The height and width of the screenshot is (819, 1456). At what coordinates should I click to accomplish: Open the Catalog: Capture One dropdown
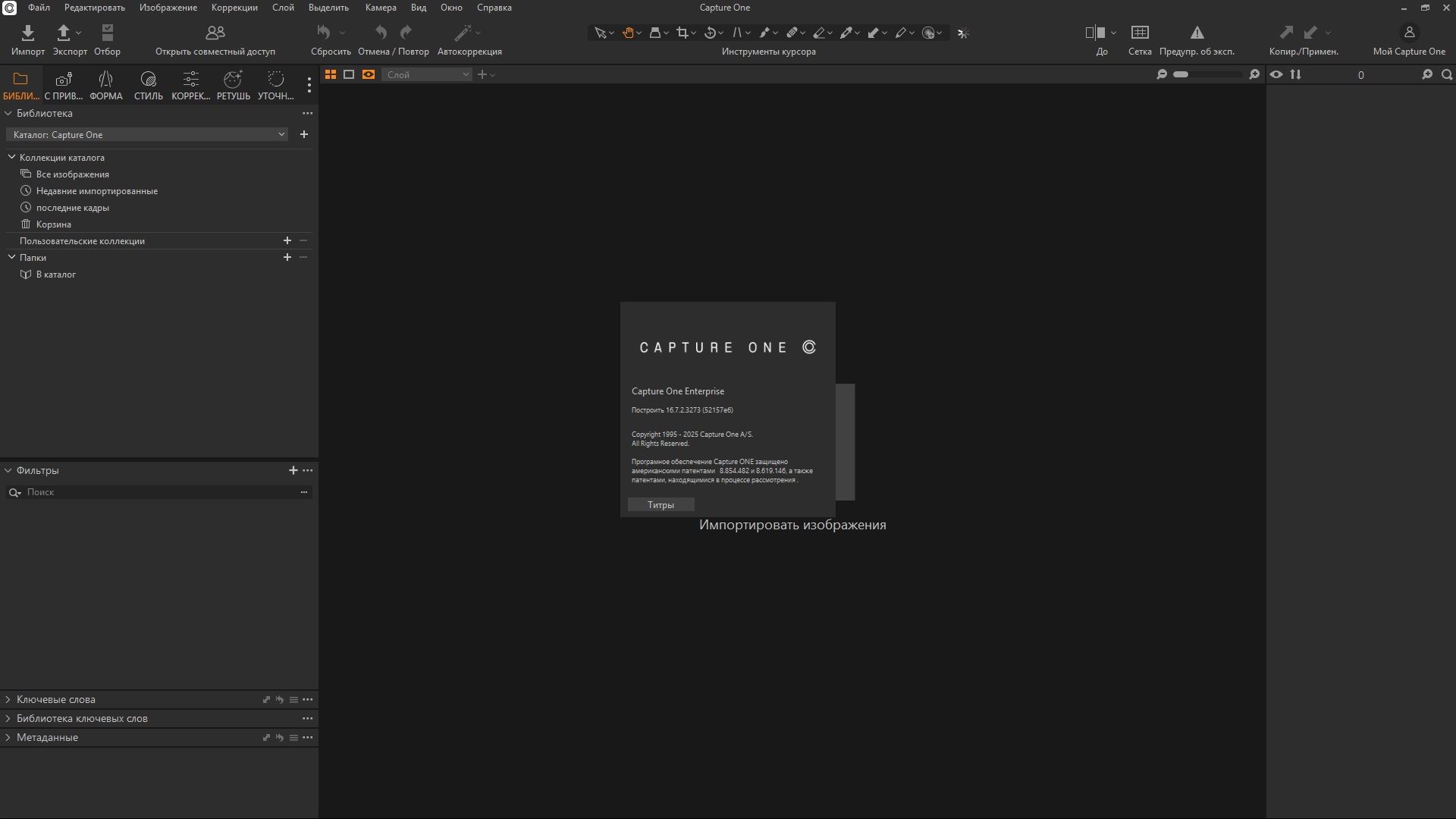coord(147,135)
